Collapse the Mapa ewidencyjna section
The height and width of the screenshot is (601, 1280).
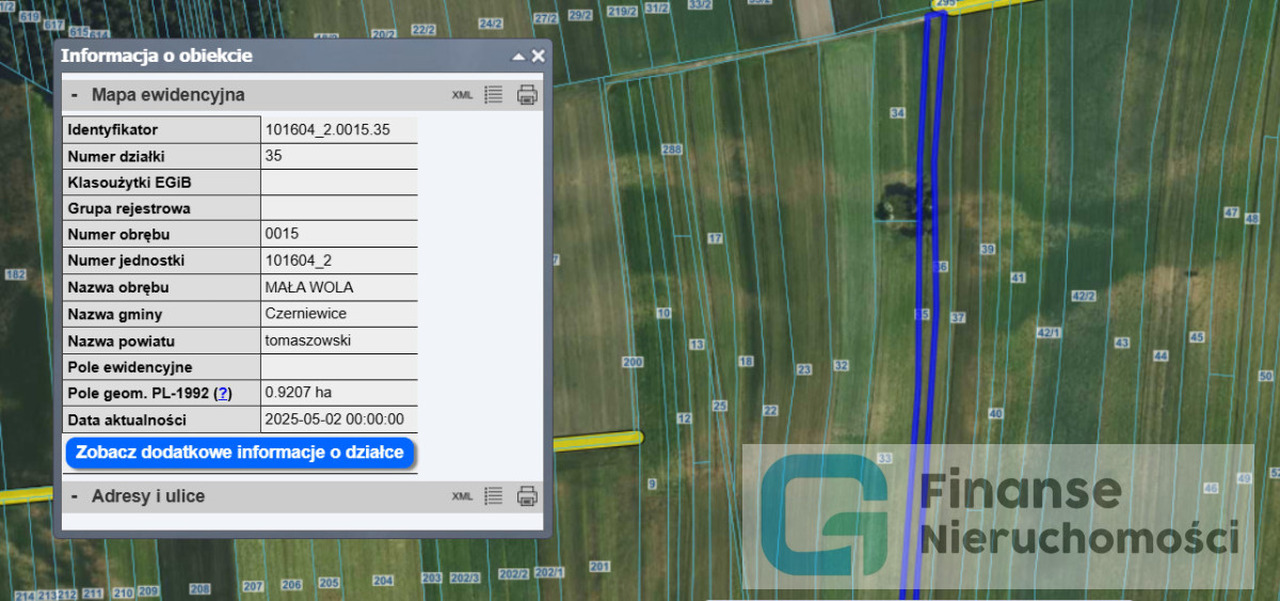click(75, 95)
